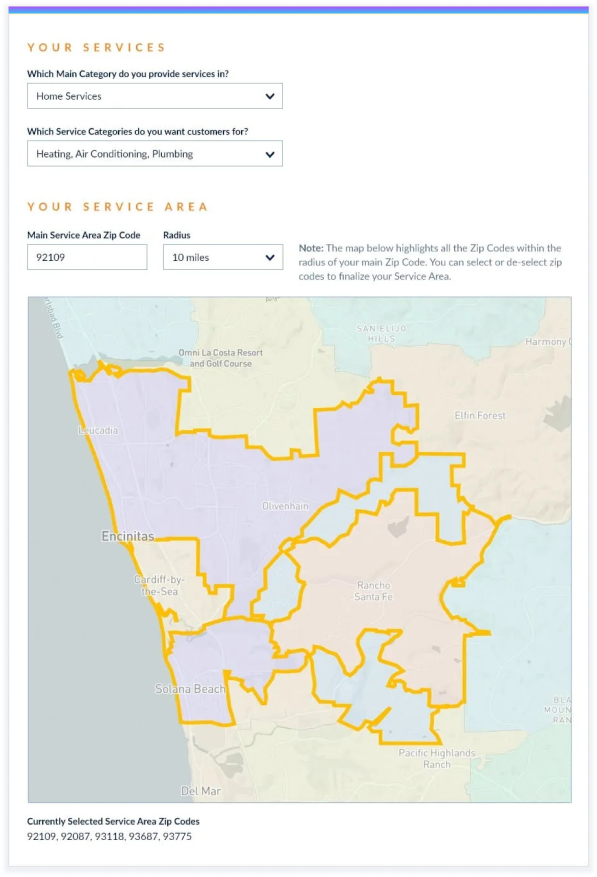Click the chevron arrow beside Home Services
The width and height of the screenshot is (597, 877).
(x=270, y=96)
